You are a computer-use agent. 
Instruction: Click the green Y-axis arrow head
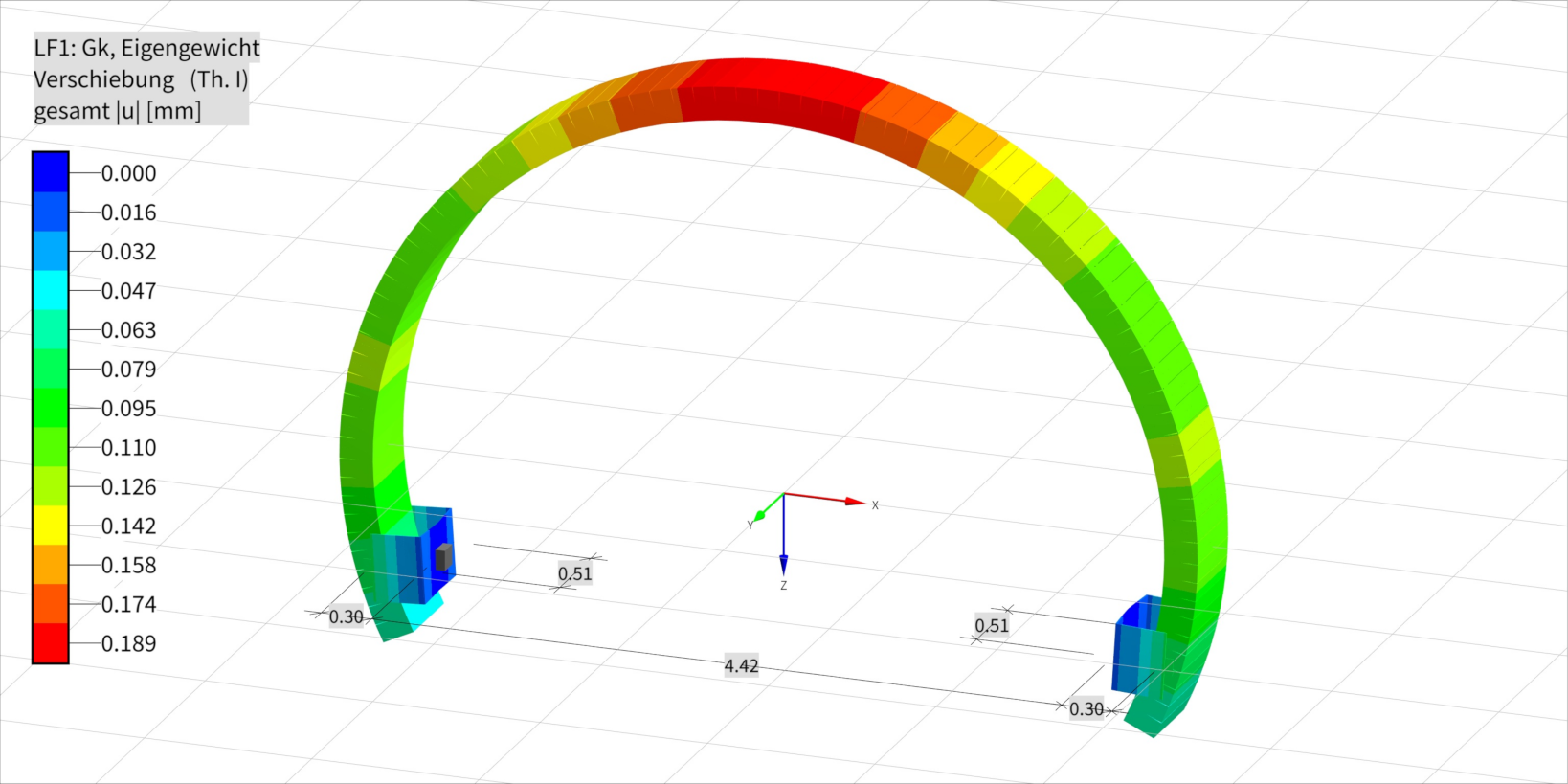(x=761, y=516)
